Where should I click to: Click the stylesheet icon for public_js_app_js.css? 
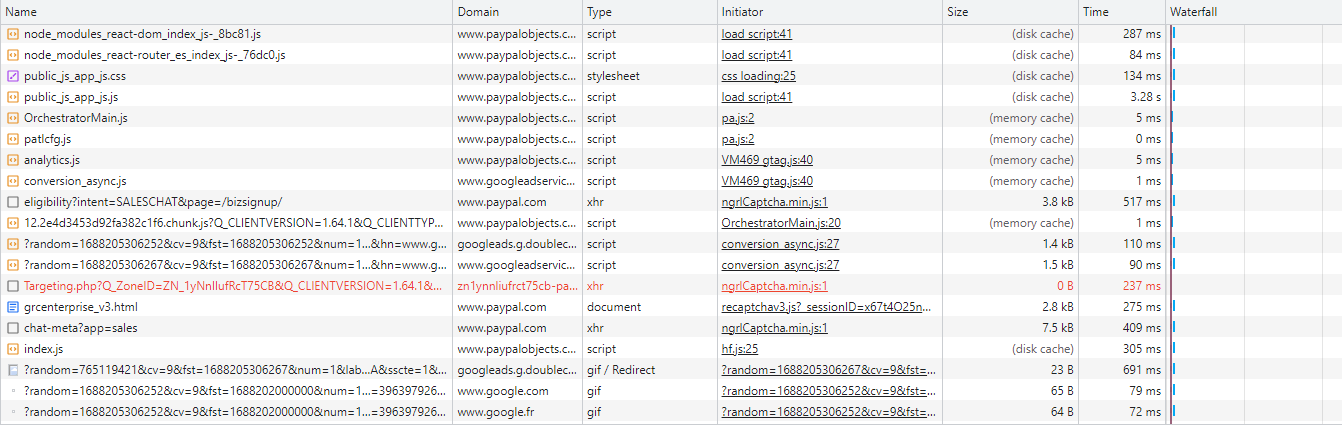tap(13, 76)
